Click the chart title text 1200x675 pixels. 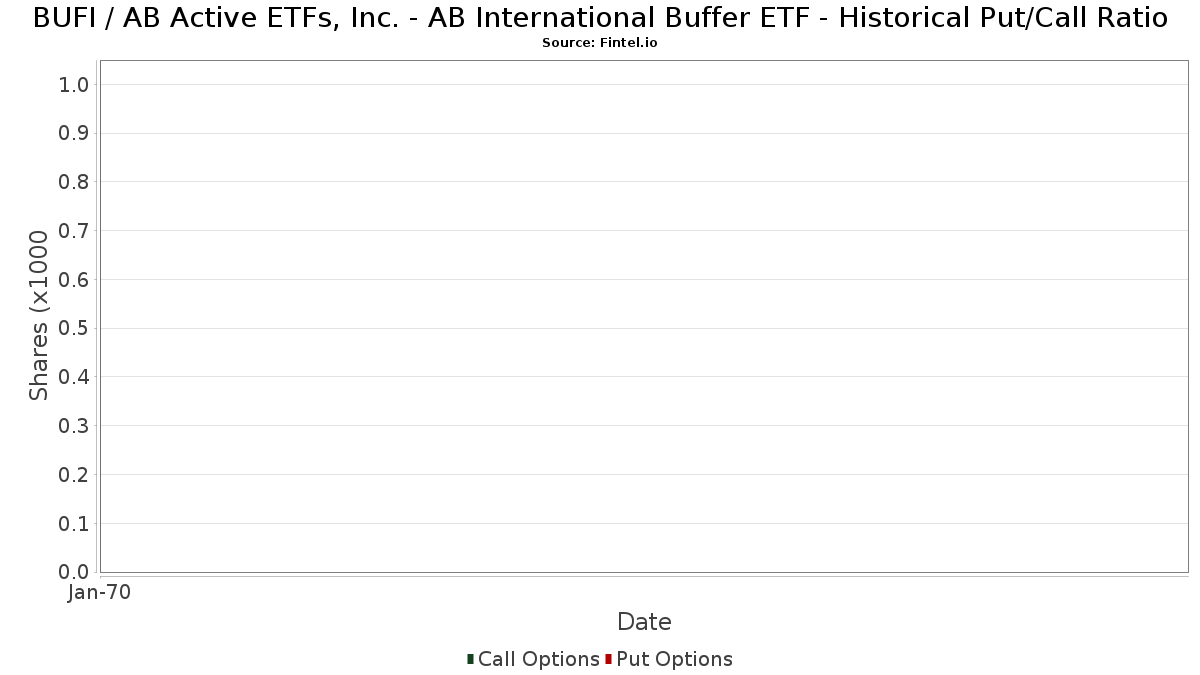coord(600,18)
